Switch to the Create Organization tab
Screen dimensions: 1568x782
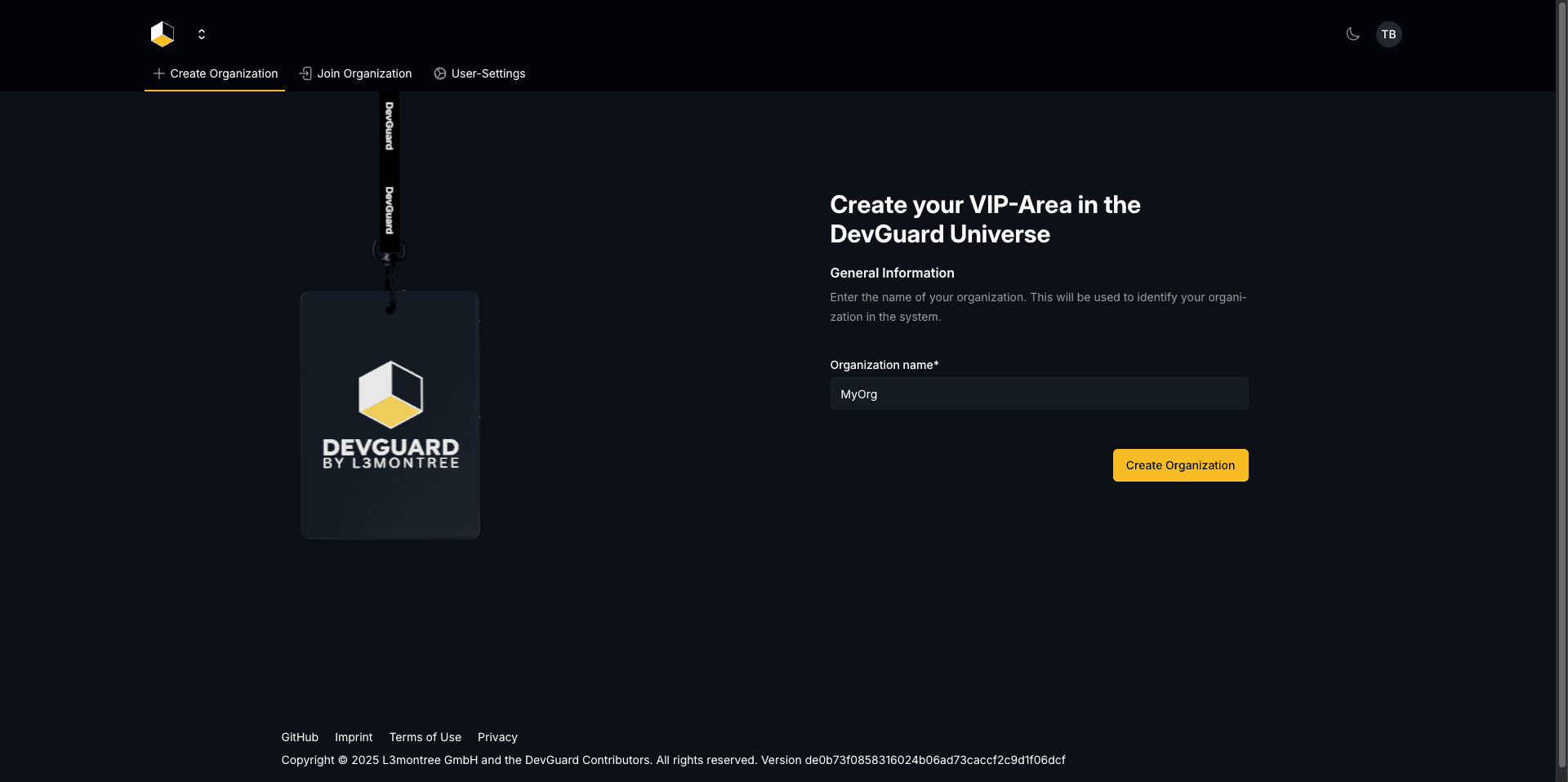[215, 73]
